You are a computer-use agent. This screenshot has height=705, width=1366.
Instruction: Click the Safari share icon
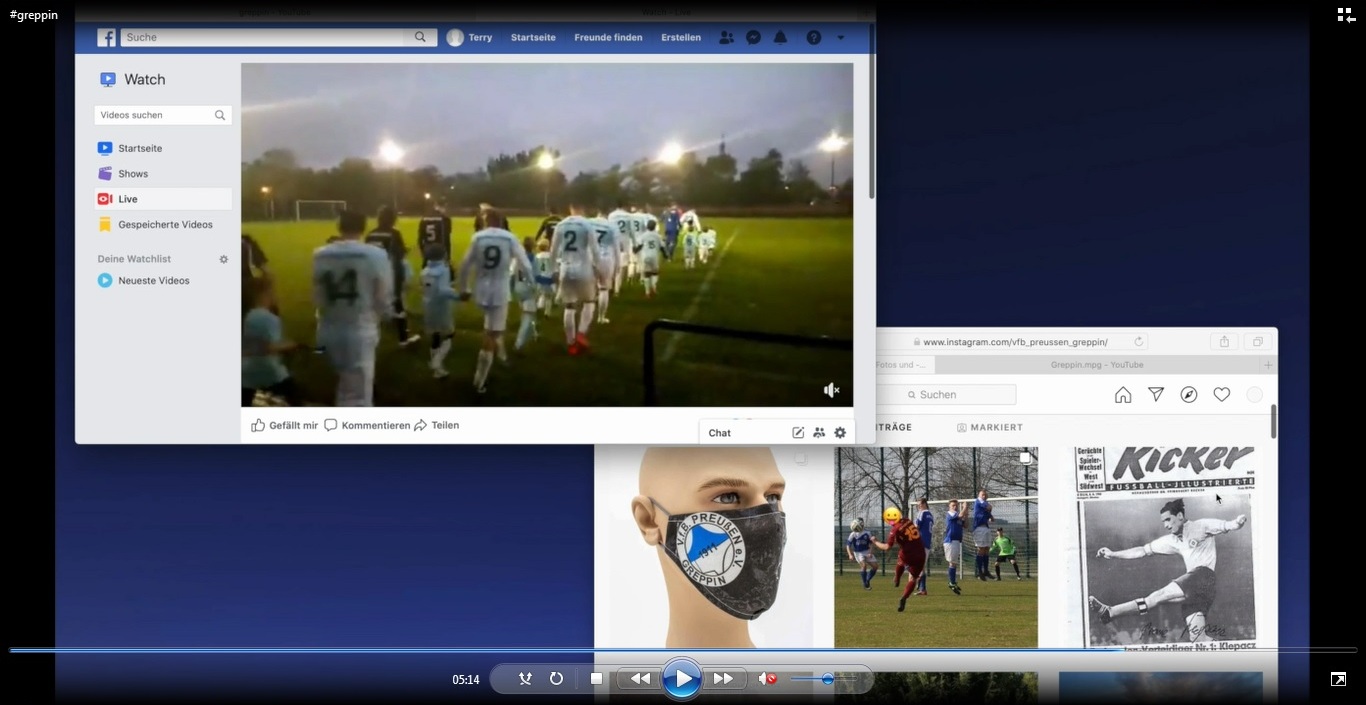(1224, 341)
